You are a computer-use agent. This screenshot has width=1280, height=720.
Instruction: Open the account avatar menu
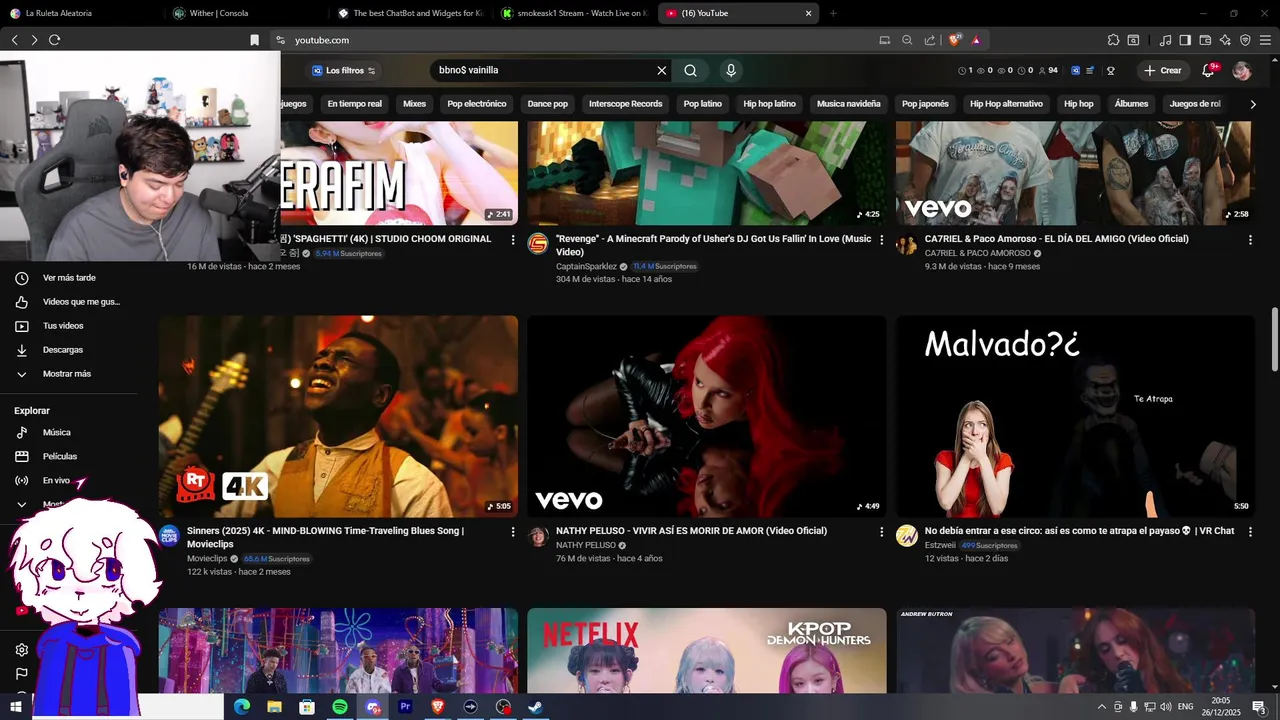click(1242, 71)
